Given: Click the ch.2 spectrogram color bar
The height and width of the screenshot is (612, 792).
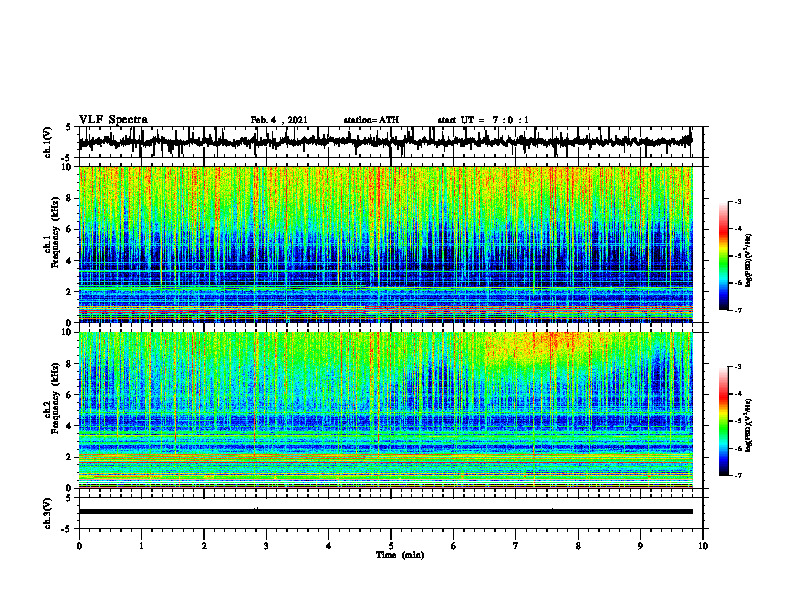Looking at the screenshot, I should tap(723, 421).
